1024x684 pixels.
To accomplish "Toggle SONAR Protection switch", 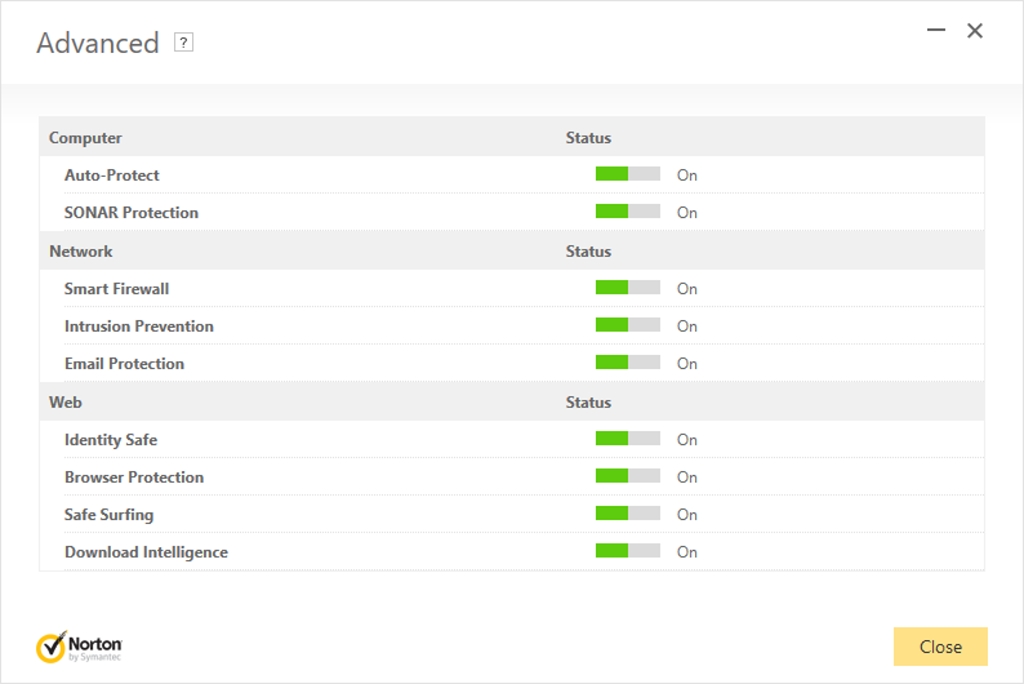I will [627, 212].
